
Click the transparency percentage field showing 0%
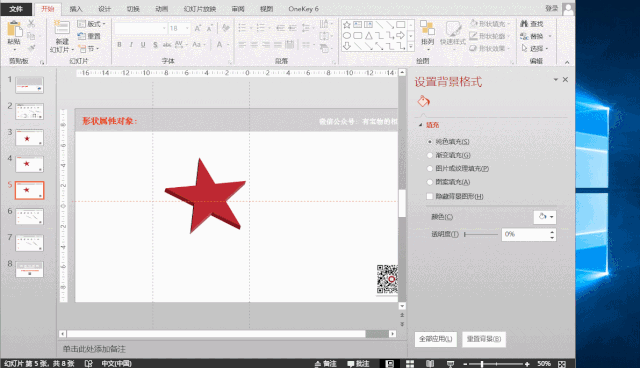click(x=525, y=234)
